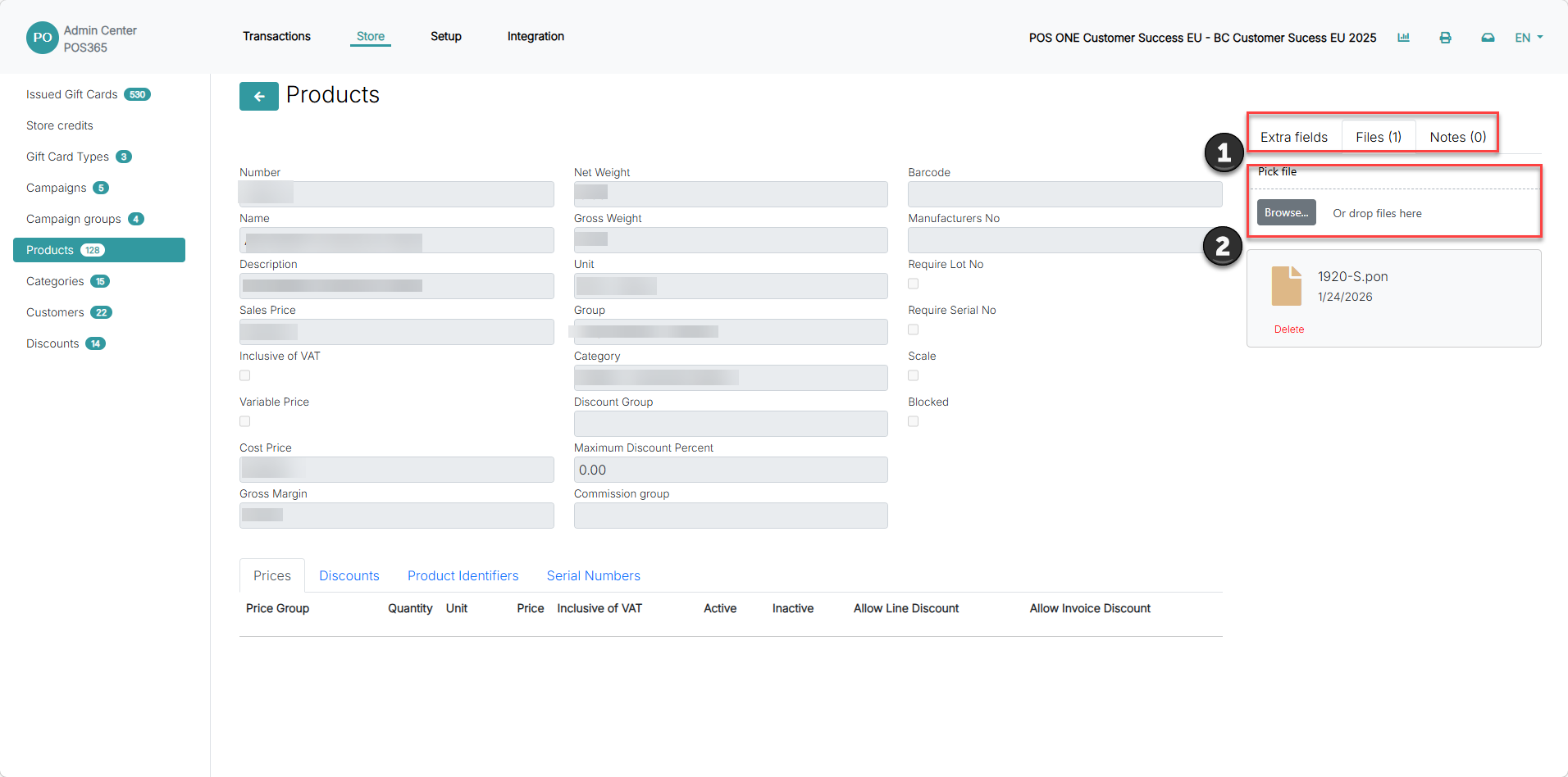
Task: Click the Group field
Action: pos(731,332)
